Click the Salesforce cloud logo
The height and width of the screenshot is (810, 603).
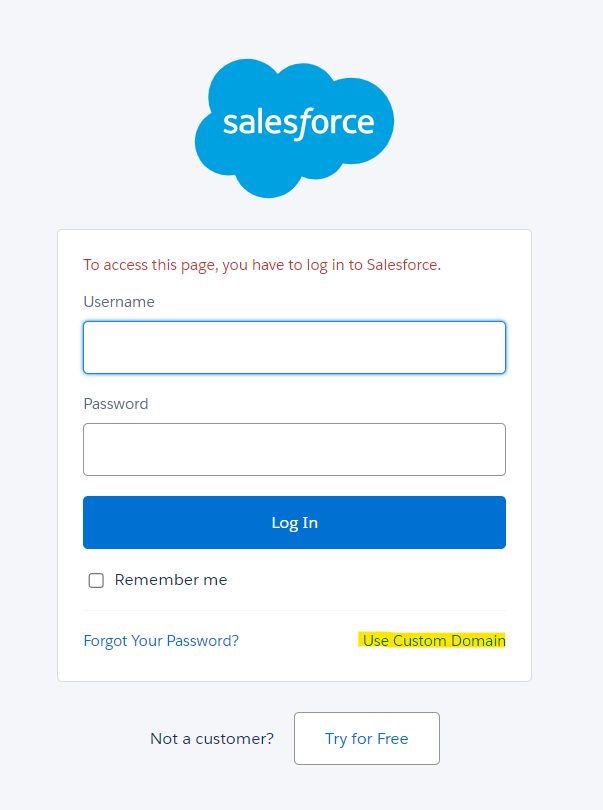point(294,127)
